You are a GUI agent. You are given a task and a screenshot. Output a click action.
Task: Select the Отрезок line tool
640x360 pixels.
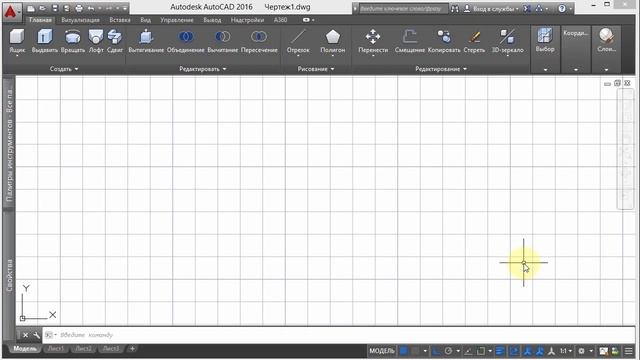(x=298, y=41)
